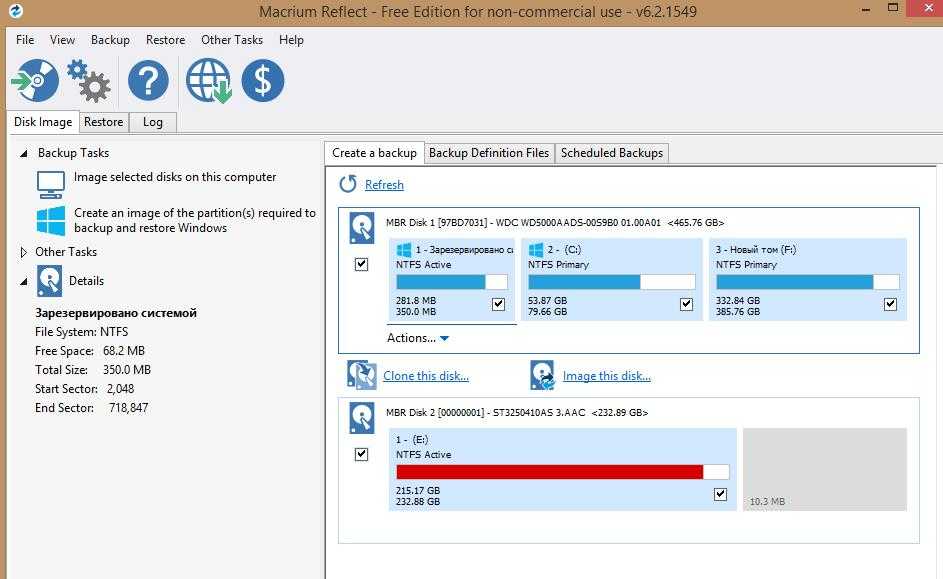
Task: Click the monitor icon for imaging selected disks
Action: point(51,183)
